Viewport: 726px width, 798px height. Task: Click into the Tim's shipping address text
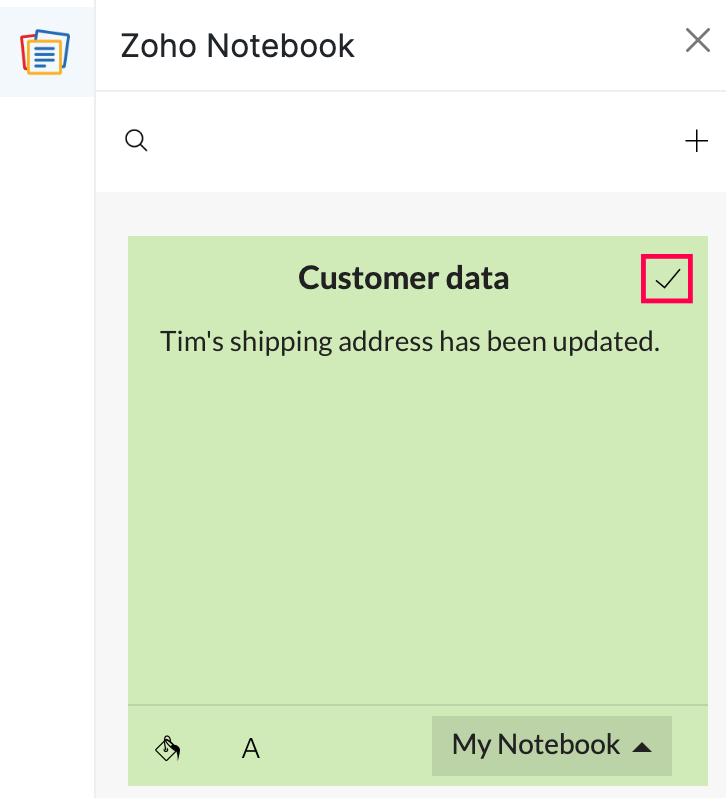pos(410,342)
